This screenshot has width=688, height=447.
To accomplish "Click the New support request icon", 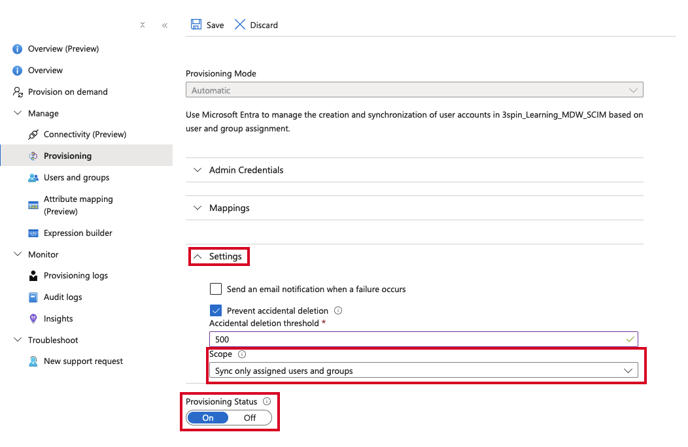I will pyautogui.click(x=33, y=361).
